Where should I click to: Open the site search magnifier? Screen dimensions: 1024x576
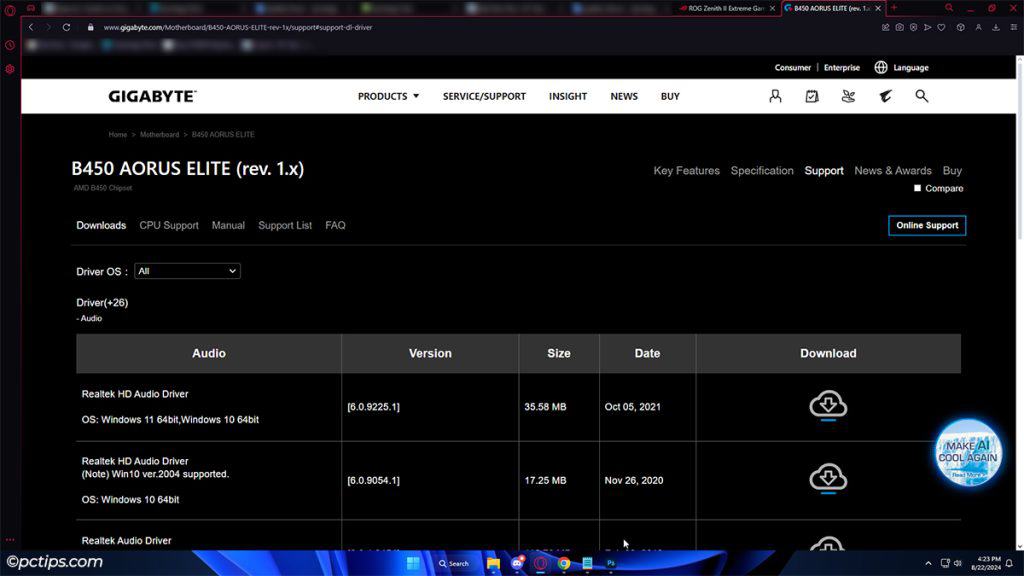pyautogui.click(x=921, y=96)
